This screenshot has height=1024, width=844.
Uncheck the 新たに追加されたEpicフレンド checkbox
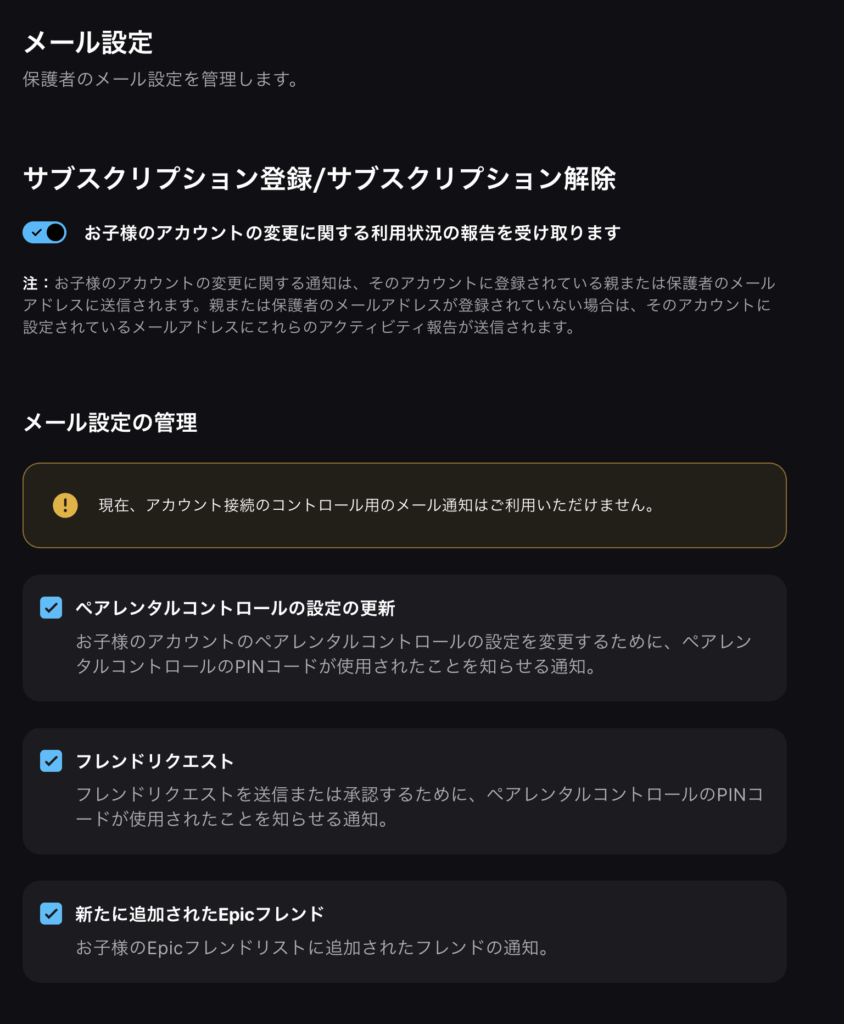(51, 914)
